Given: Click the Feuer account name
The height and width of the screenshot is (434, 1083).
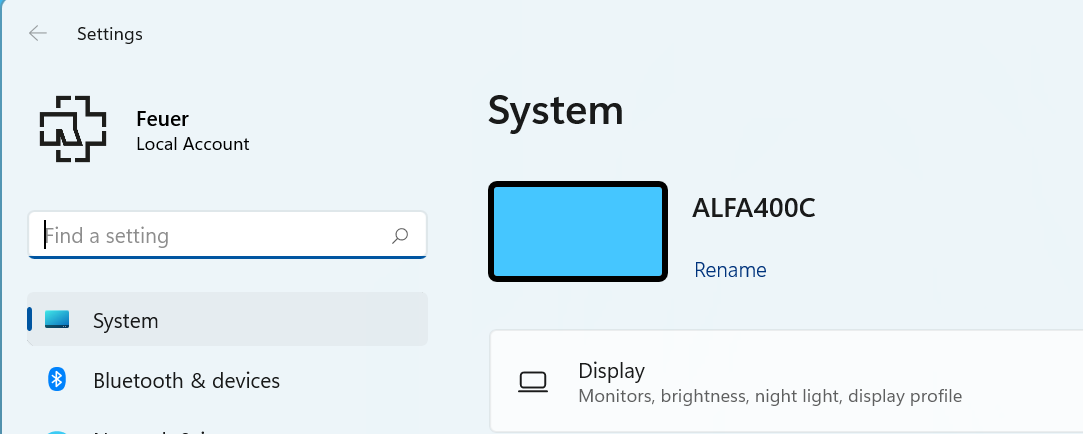Looking at the screenshot, I should point(162,119).
